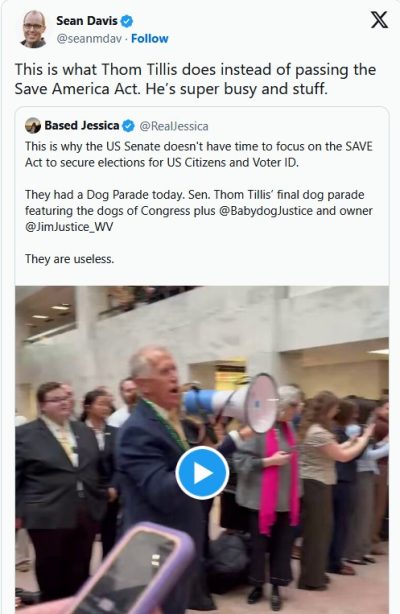Play the embedded dog parade video

tap(202, 473)
